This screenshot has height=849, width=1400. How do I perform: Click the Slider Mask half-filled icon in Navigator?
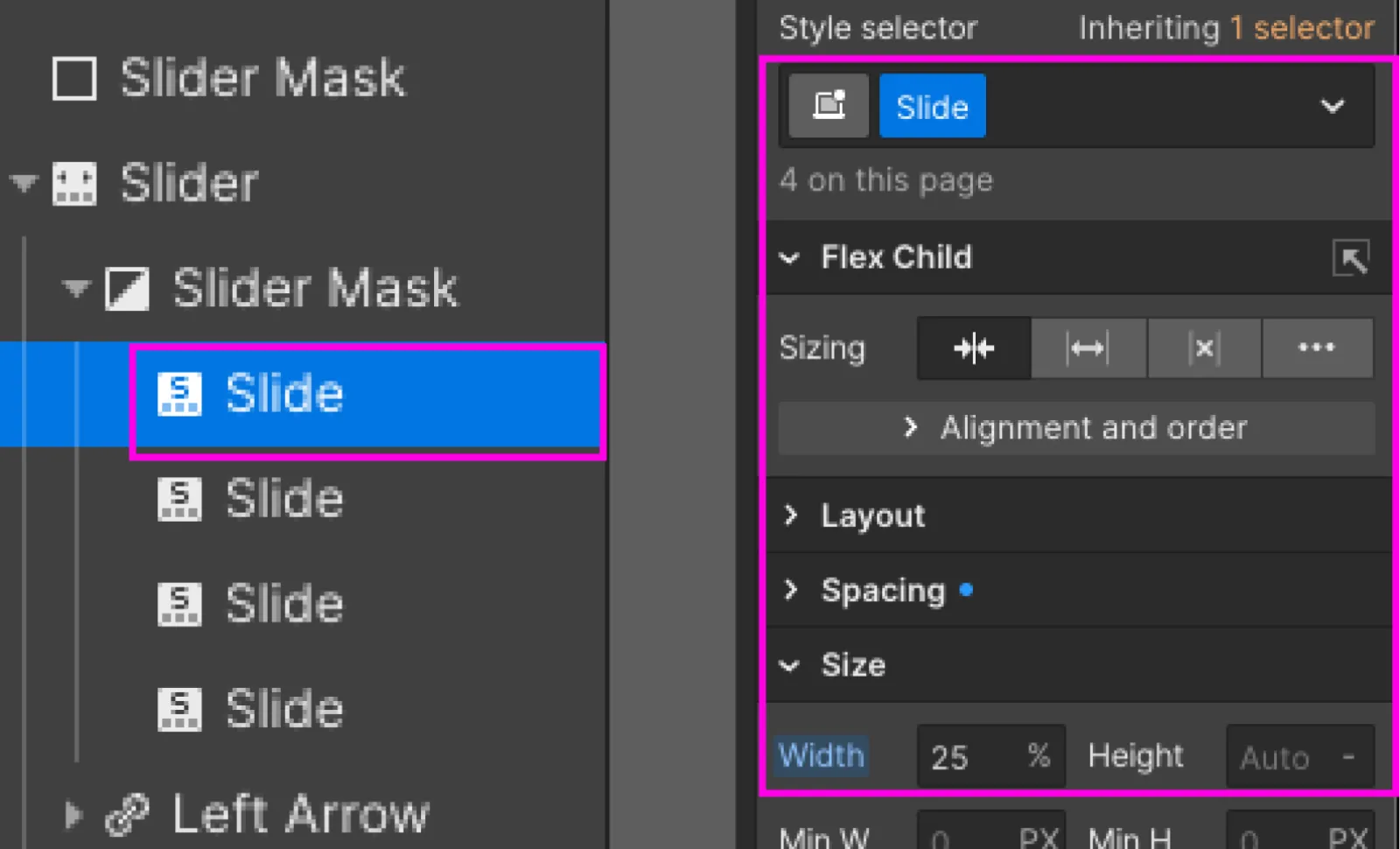128,289
